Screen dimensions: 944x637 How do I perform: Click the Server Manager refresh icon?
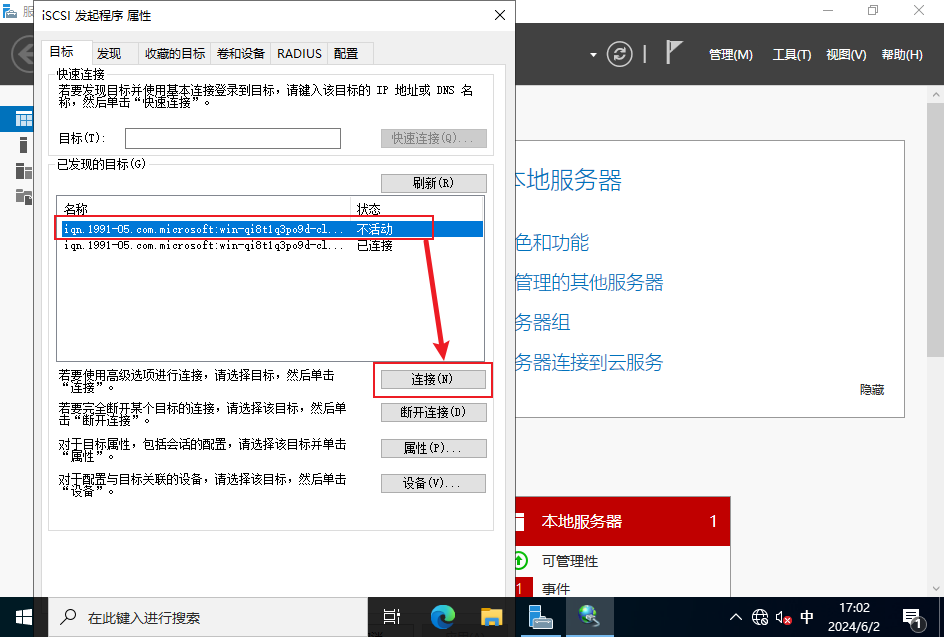[x=621, y=54]
